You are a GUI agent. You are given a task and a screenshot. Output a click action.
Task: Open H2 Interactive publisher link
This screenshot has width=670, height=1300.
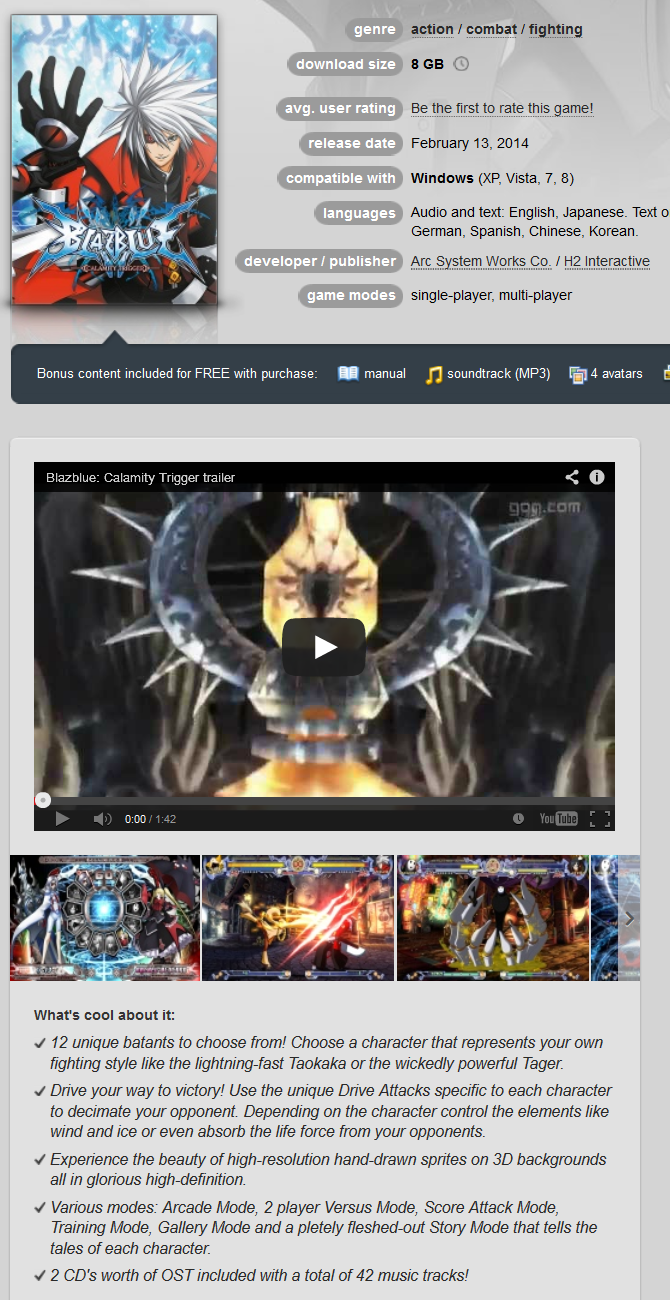(607, 261)
